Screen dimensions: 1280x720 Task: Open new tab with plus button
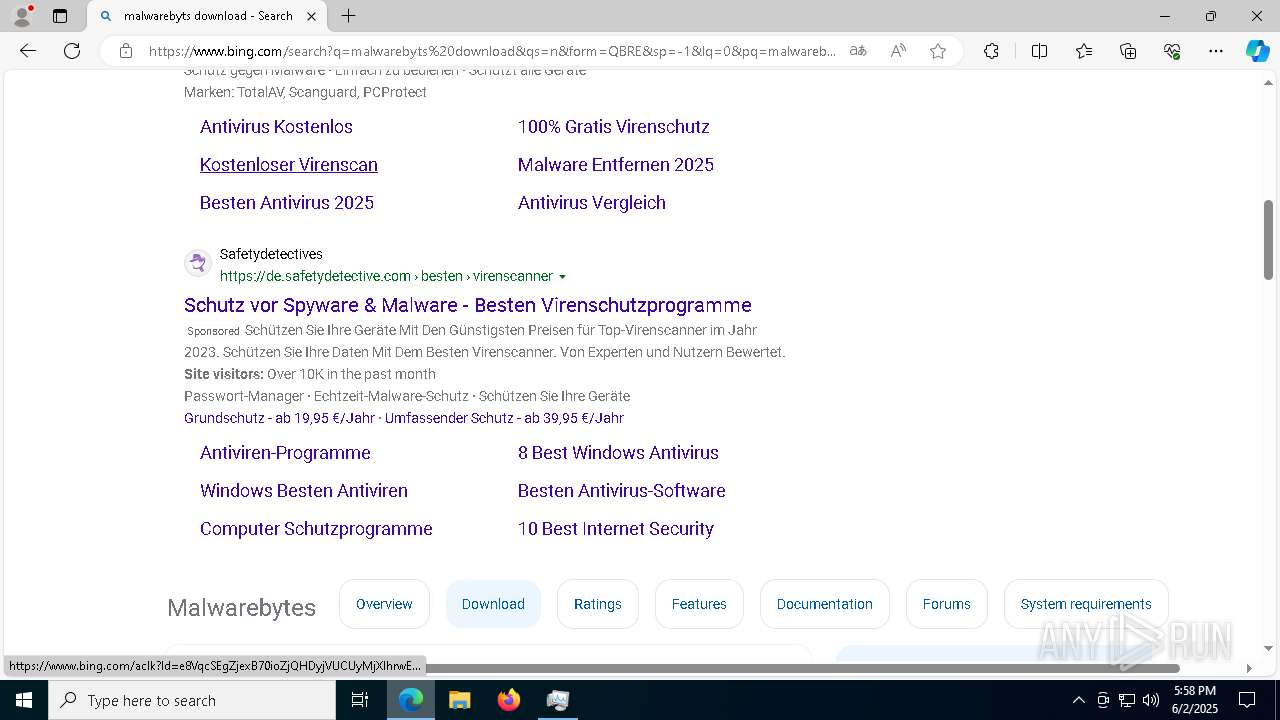[x=348, y=16]
